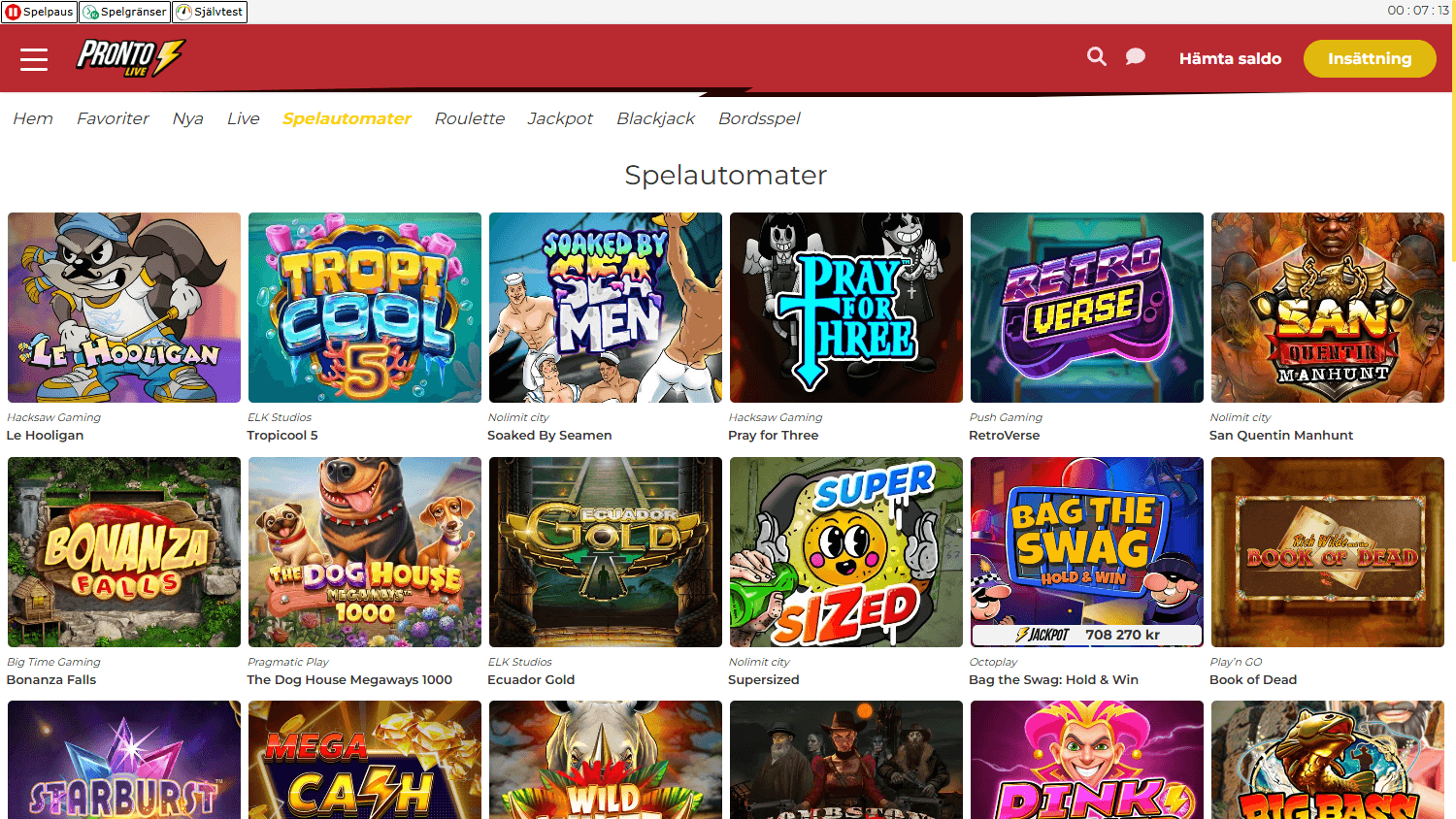The height and width of the screenshot is (819, 1456).
Task: Open the Big Bass game tile
Action: tap(1328, 760)
